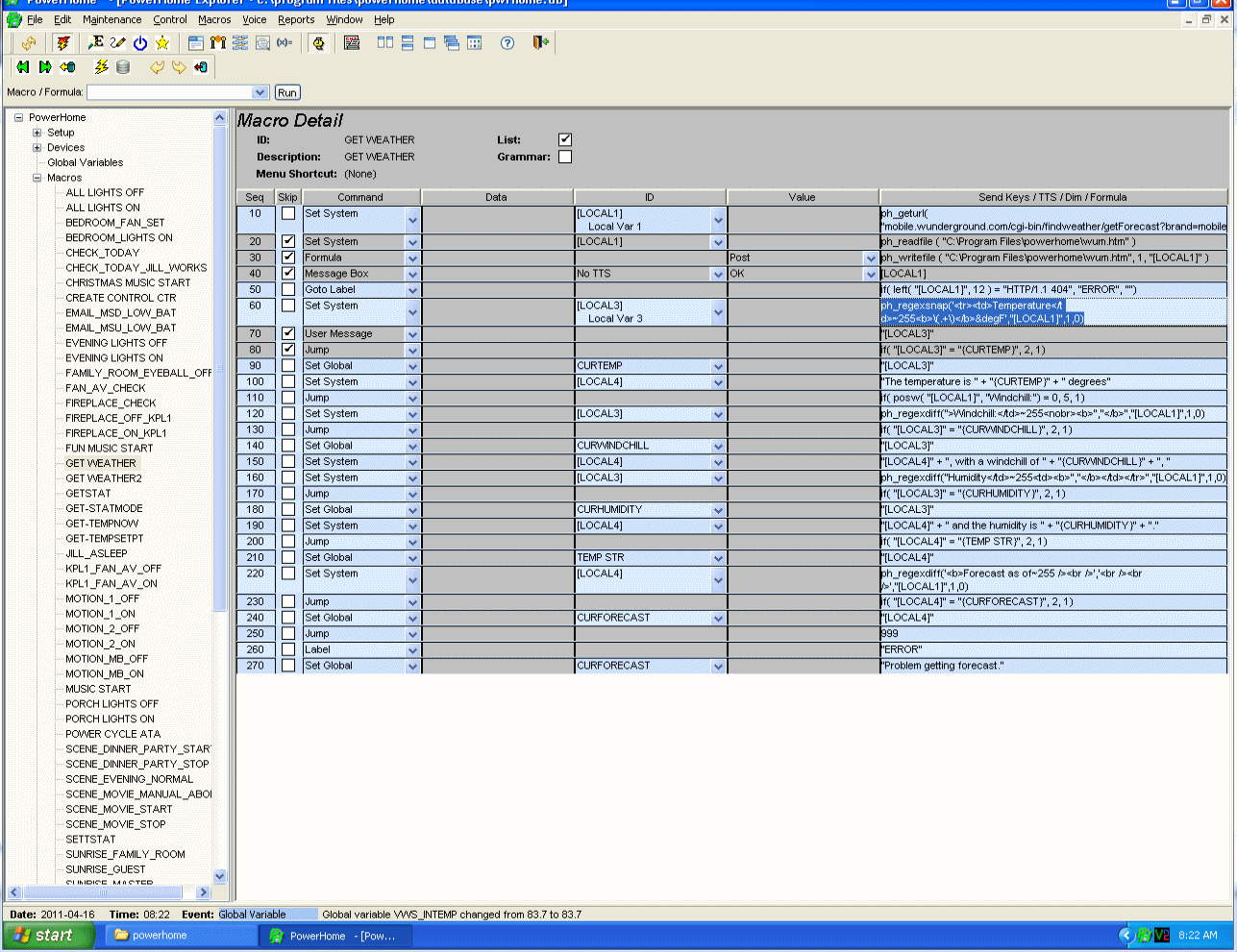Uncheck the Skip box for sequence 20

point(288,241)
